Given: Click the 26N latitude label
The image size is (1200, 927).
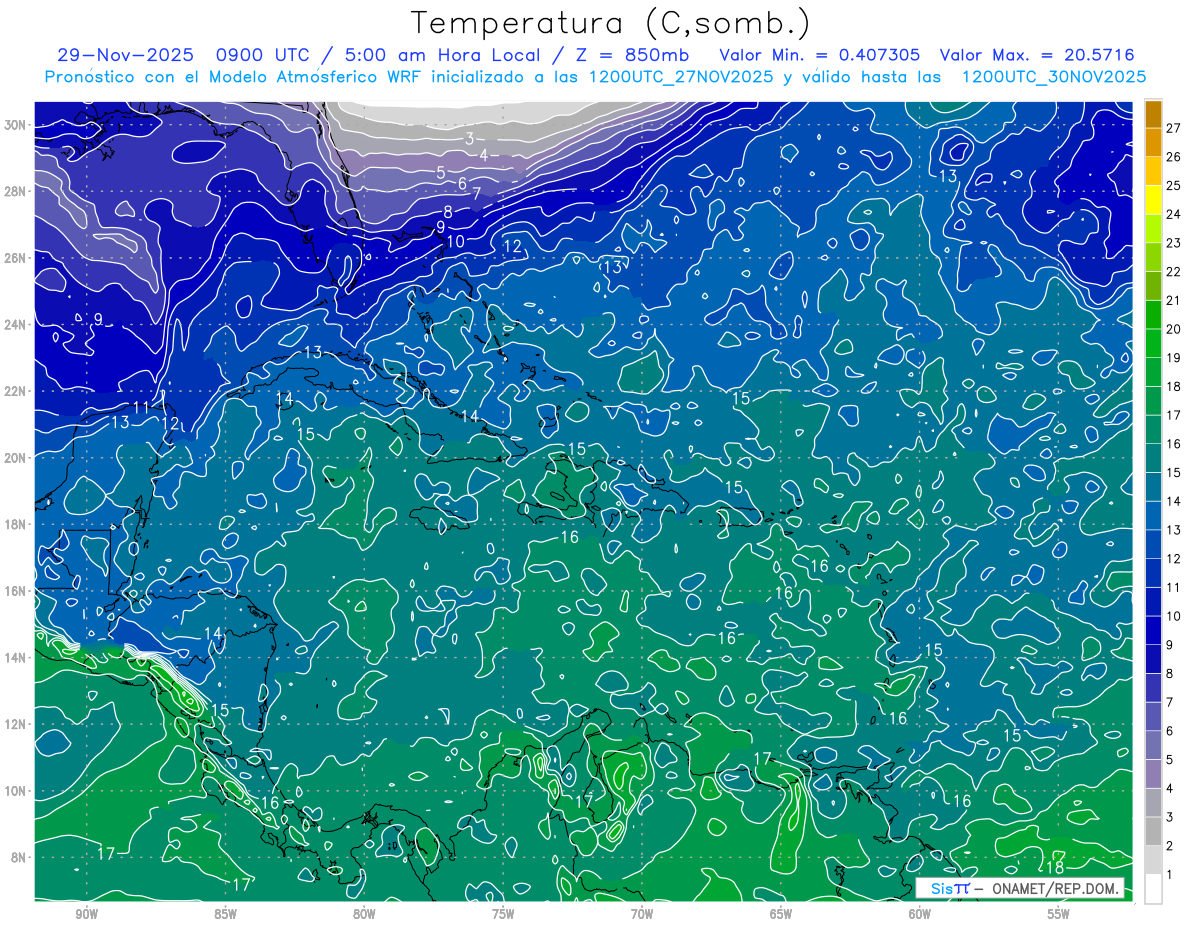Looking at the screenshot, I should point(17,258).
